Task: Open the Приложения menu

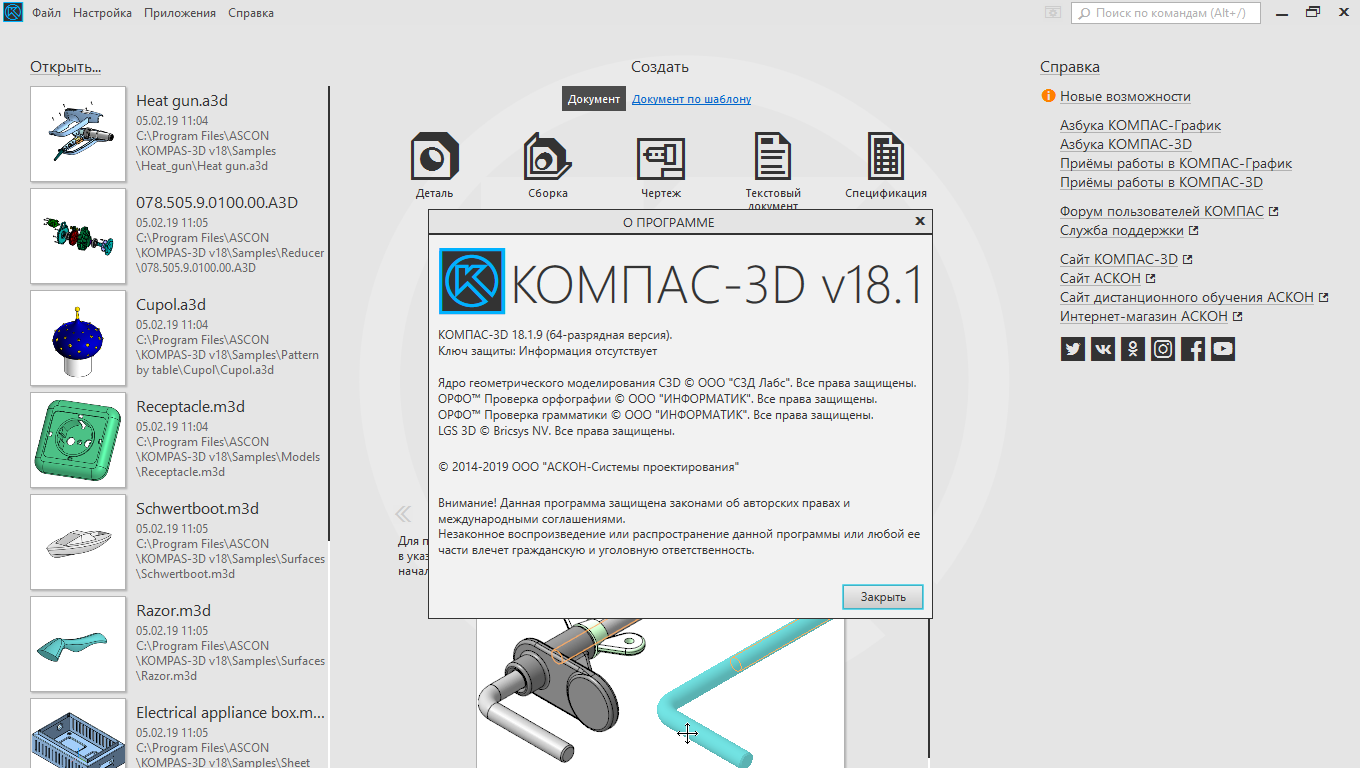Action: [x=179, y=13]
